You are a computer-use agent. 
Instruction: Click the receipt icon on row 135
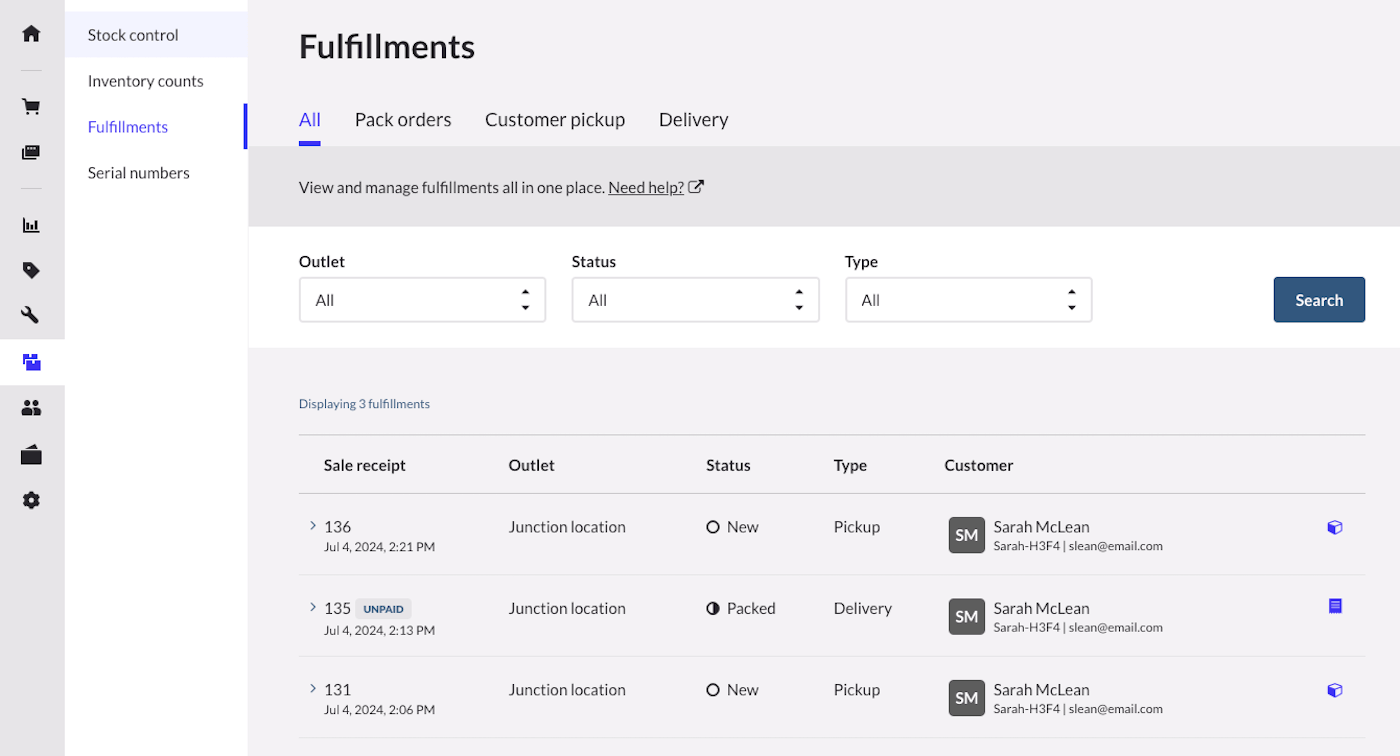tap(1335, 606)
